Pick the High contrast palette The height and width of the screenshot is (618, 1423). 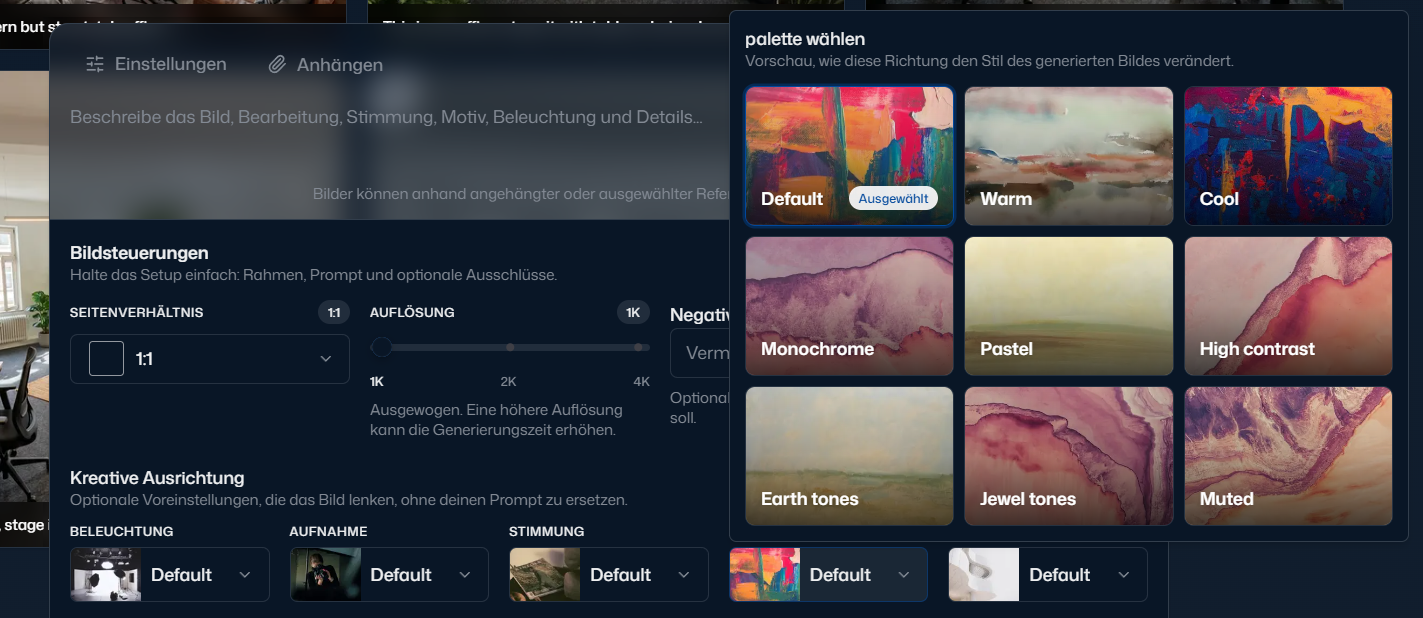pyautogui.click(x=1288, y=306)
